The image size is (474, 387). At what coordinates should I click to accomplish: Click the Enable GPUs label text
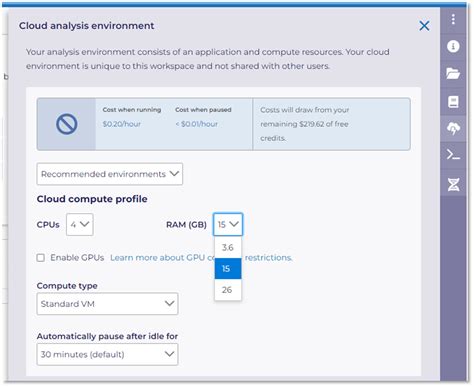tap(77, 258)
